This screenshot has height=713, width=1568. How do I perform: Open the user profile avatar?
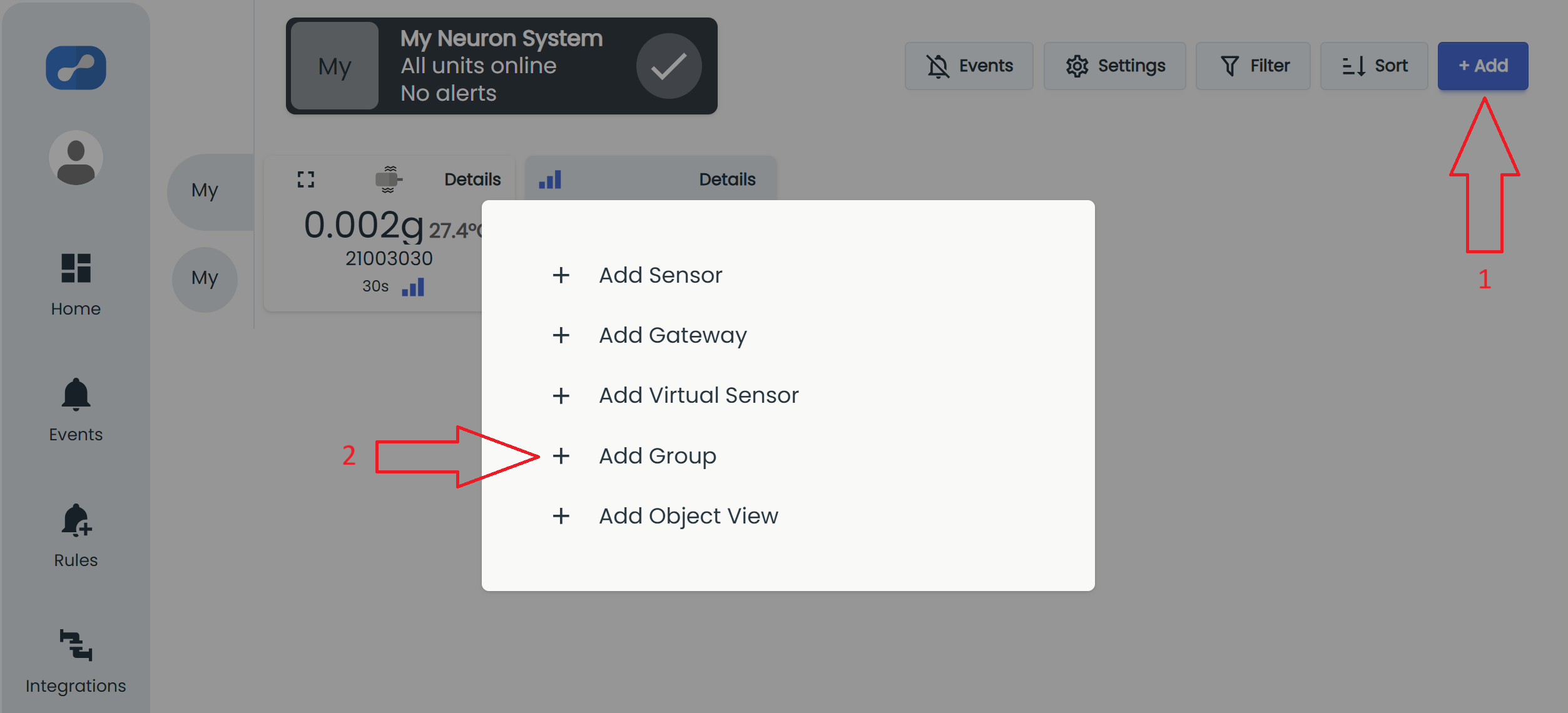pos(76,158)
